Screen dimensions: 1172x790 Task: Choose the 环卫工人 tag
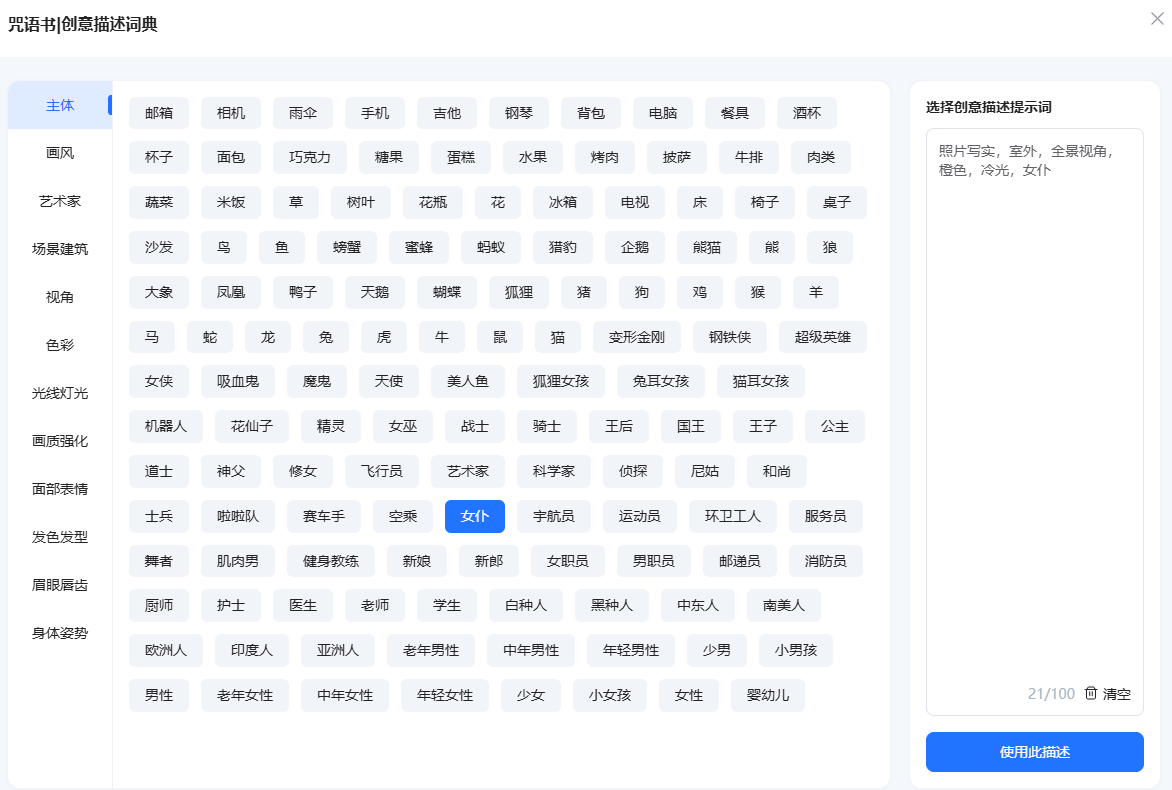pyautogui.click(x=732, y=516)
